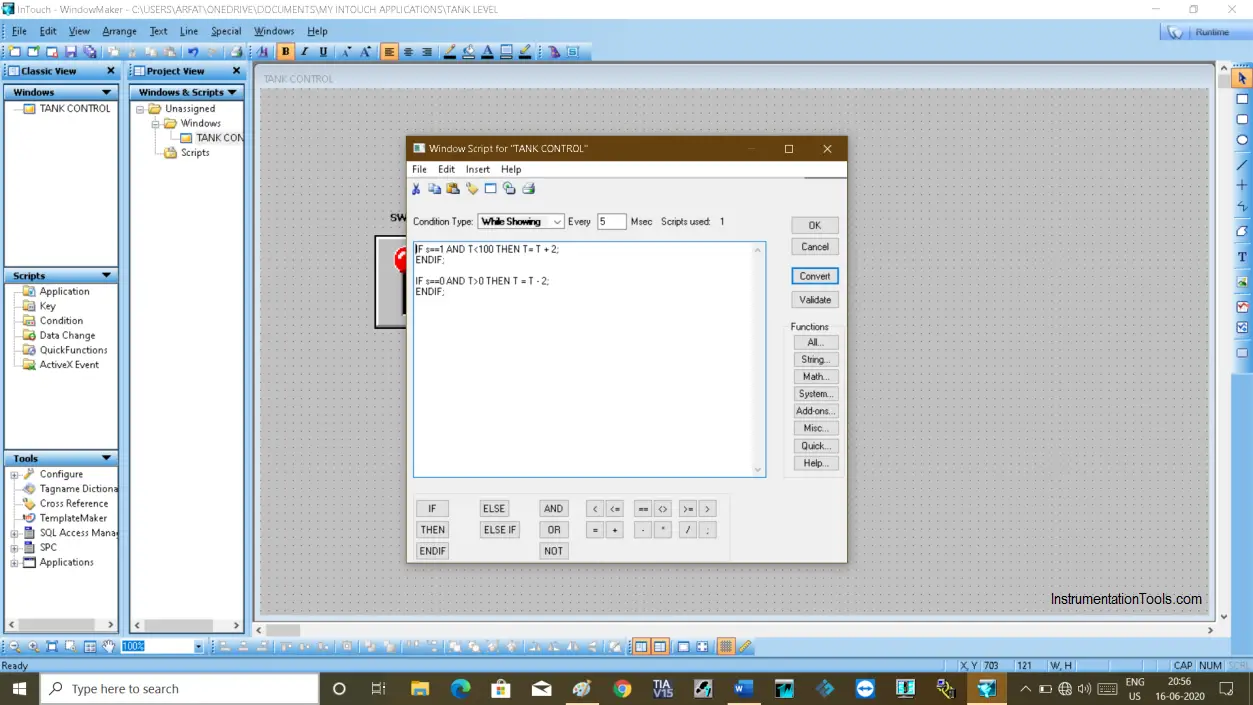Toggle Bold formatting
Screen dimensions: 1253x705
pyautogui.click(x=286, y=52)
